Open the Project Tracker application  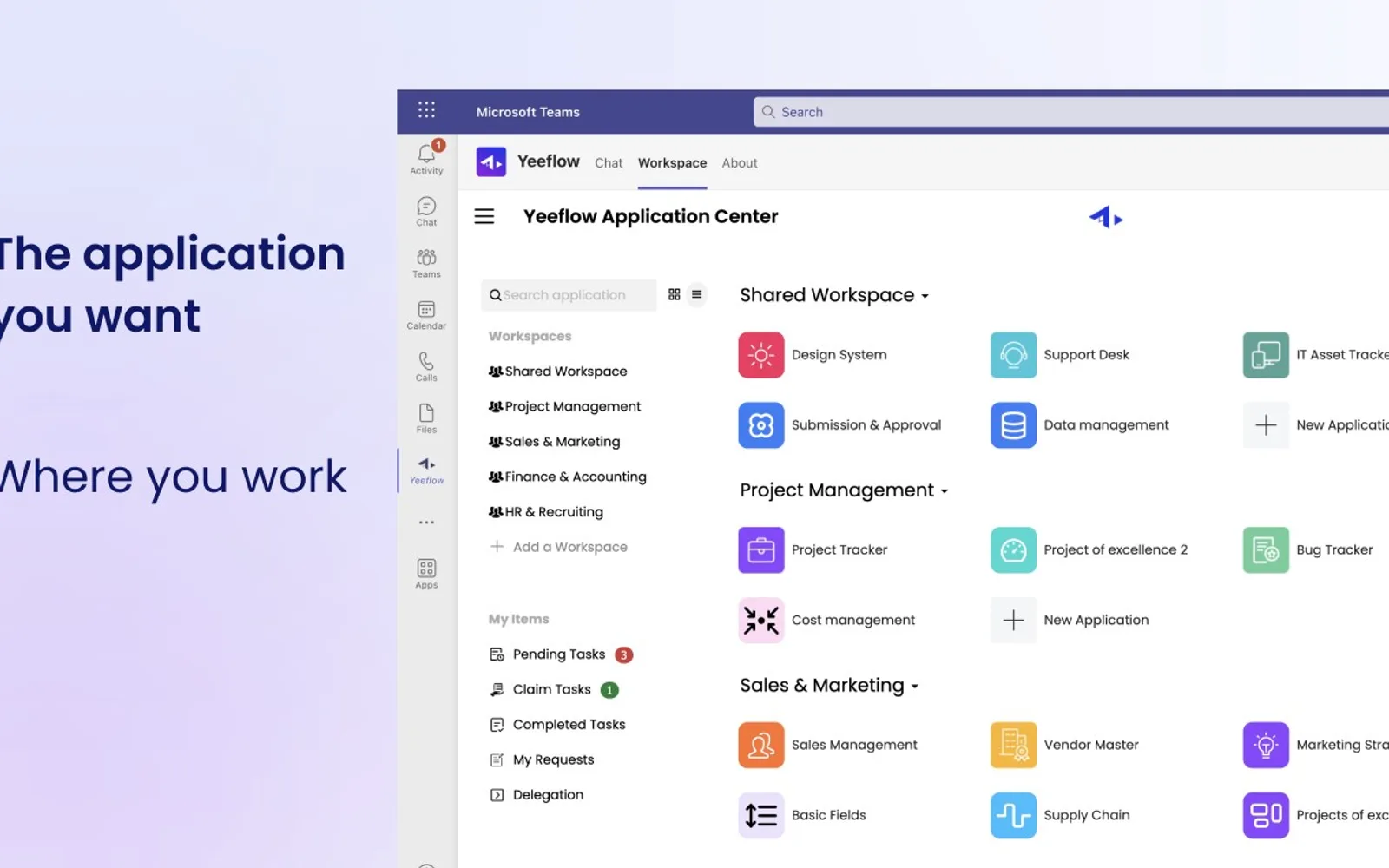point(813,550)
